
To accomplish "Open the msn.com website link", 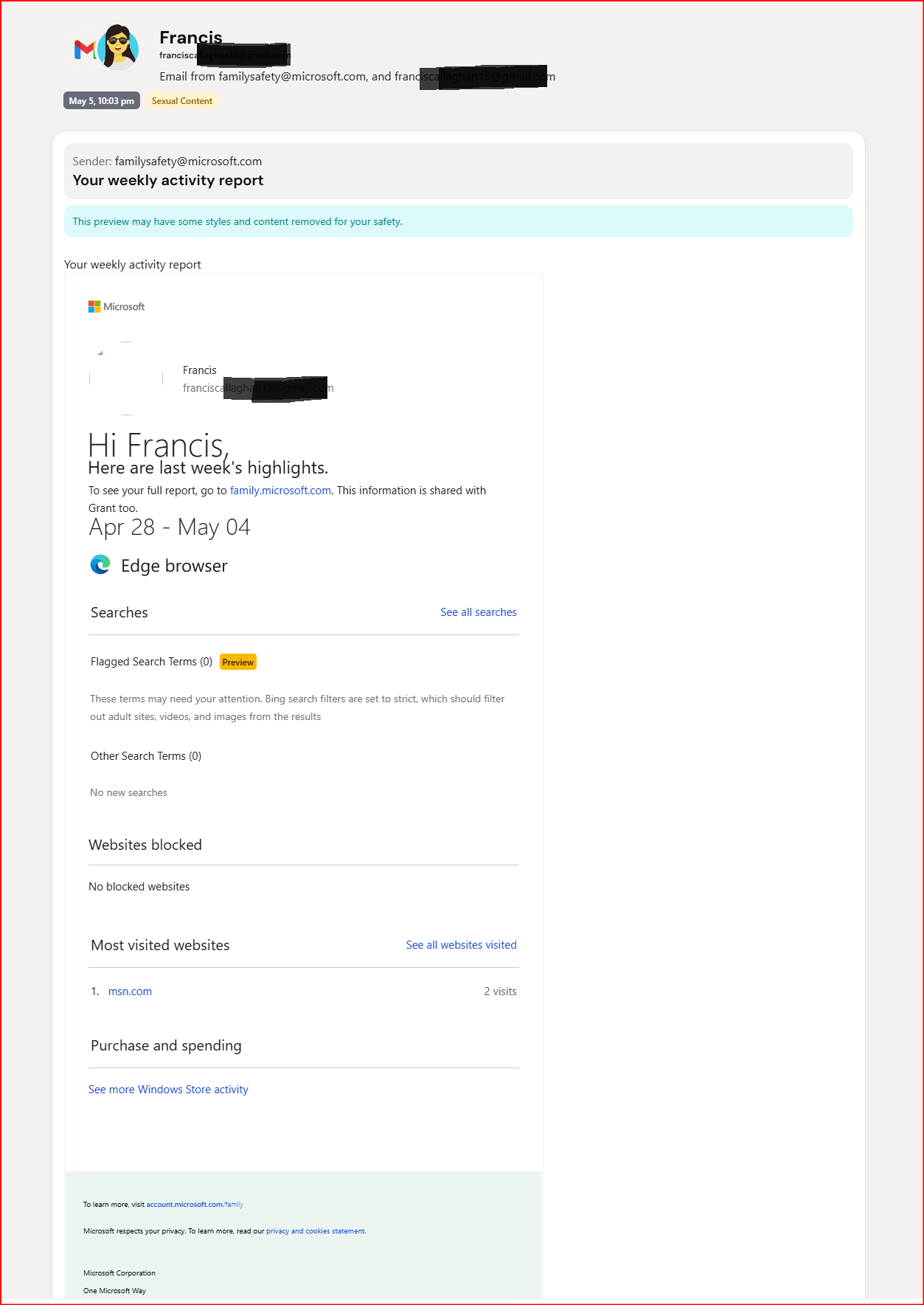I will point(130,991).
